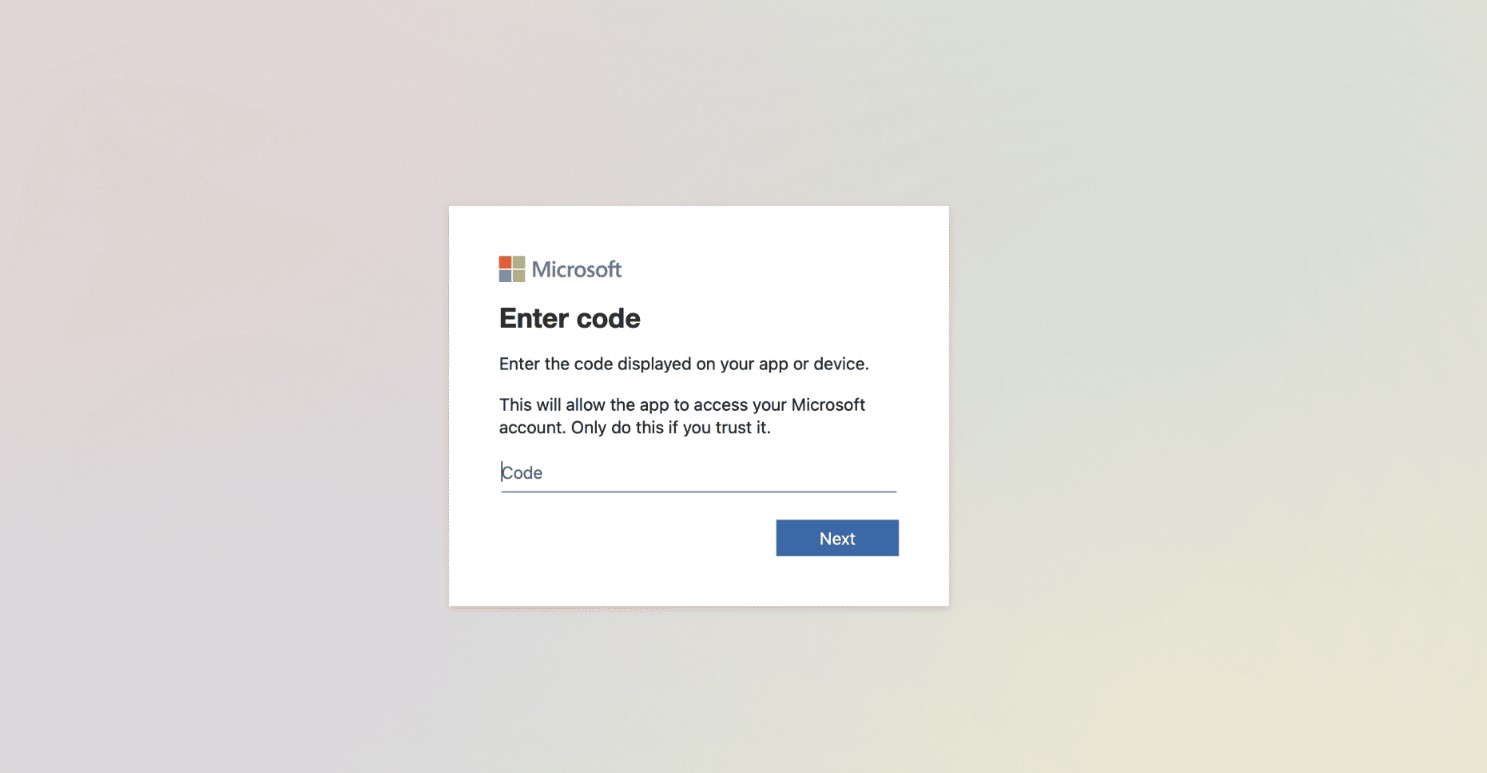Click the green square in Microsoft logo
The image size is (1487, 773).
[x=519, y=262]
